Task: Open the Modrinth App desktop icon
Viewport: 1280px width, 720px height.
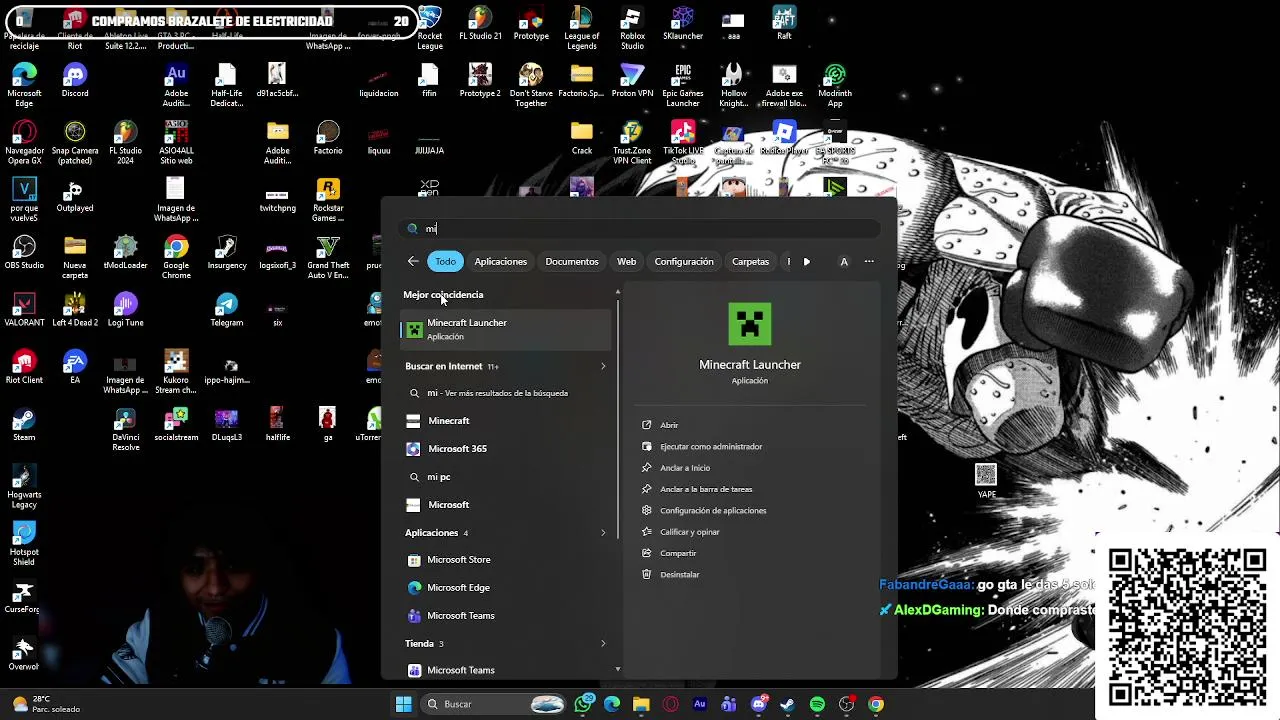Action: (x=835, y=86)
